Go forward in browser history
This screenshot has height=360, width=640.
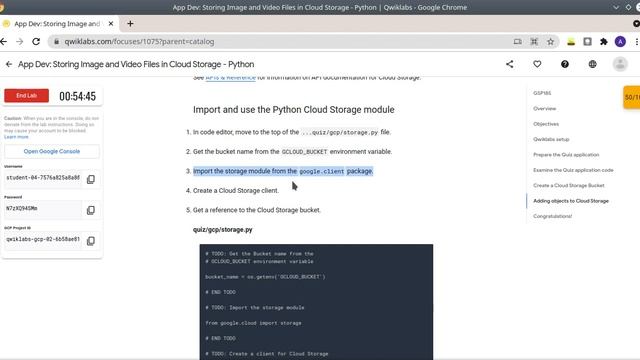[x=20, y=41]
